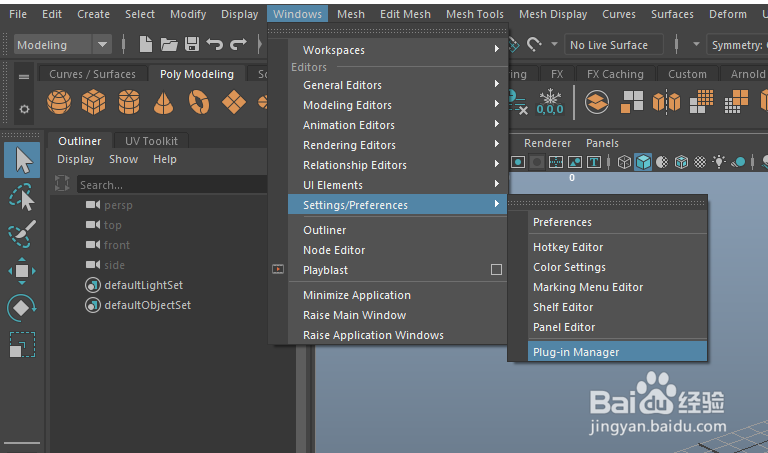
Task: Expand the Modeling Editors submenu
Action: click(400, 105)
